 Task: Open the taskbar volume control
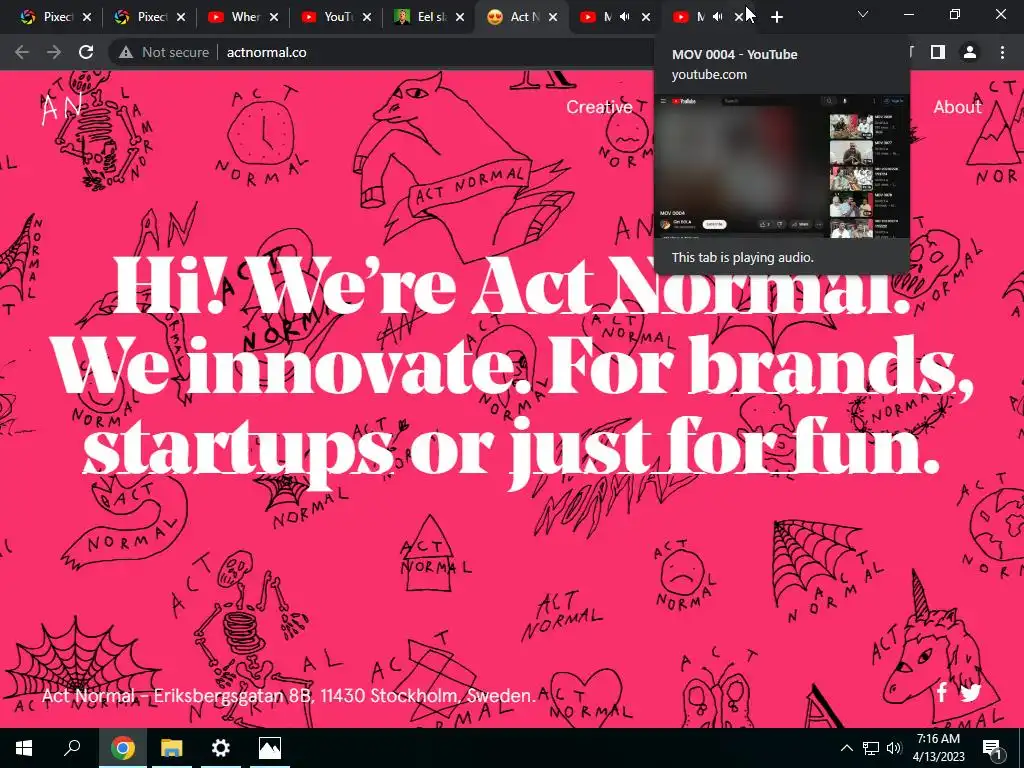[894, 748]
